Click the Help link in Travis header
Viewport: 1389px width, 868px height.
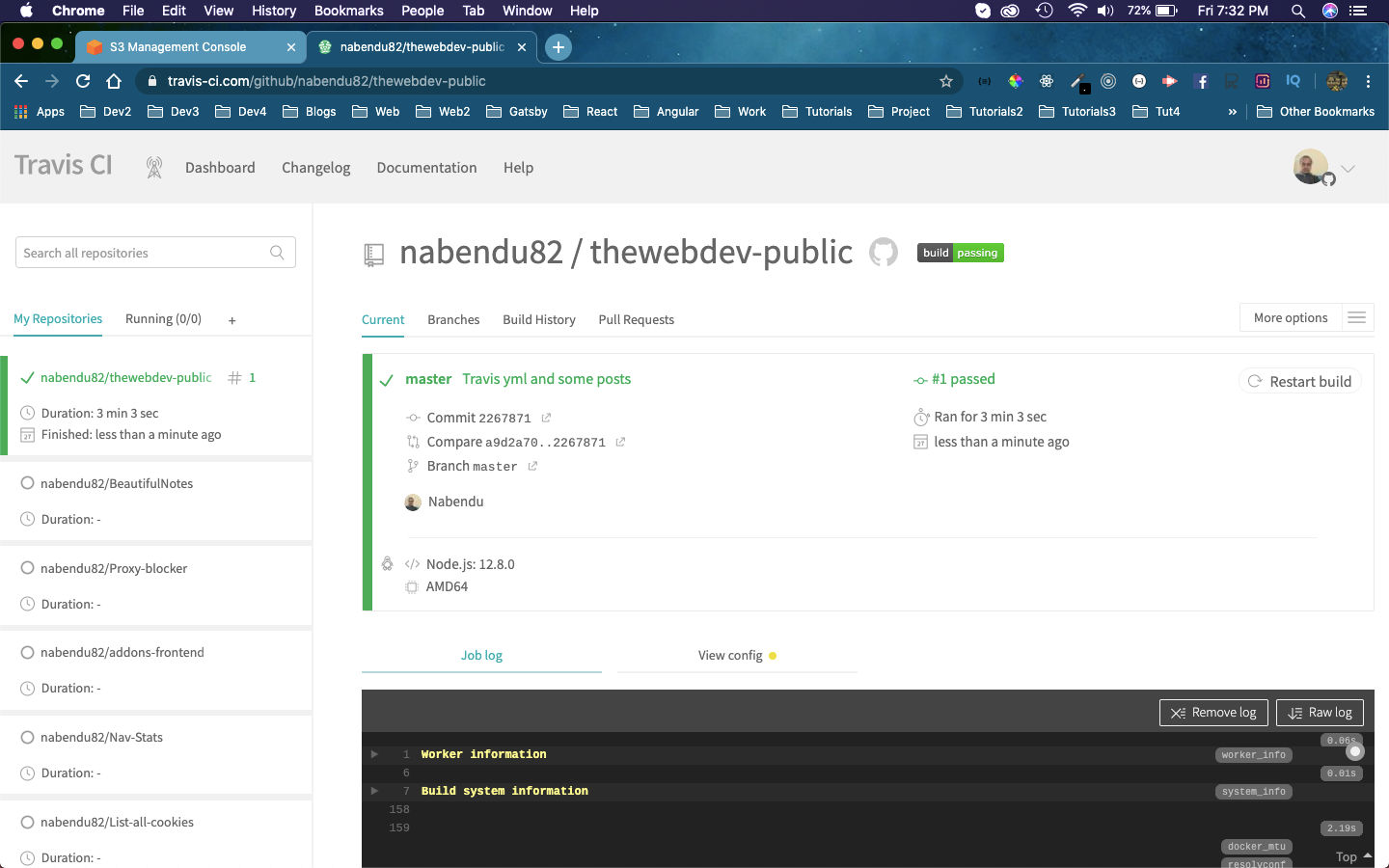point(518,168)
